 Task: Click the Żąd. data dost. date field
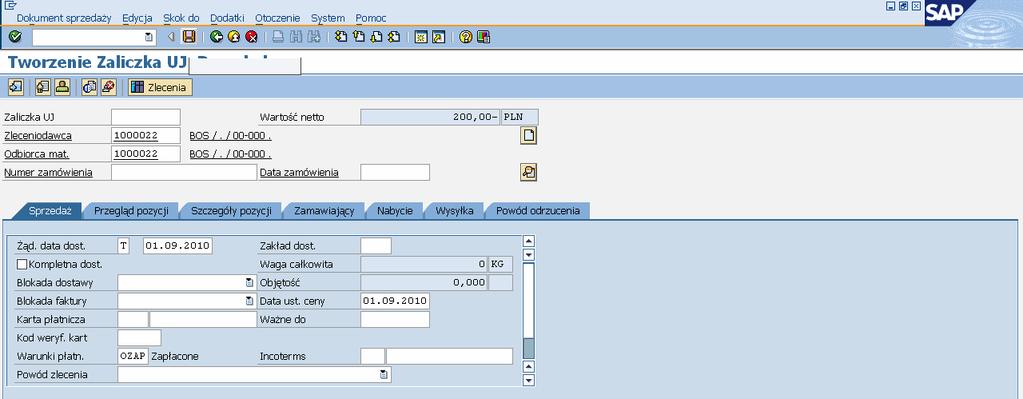click(178, 246)
